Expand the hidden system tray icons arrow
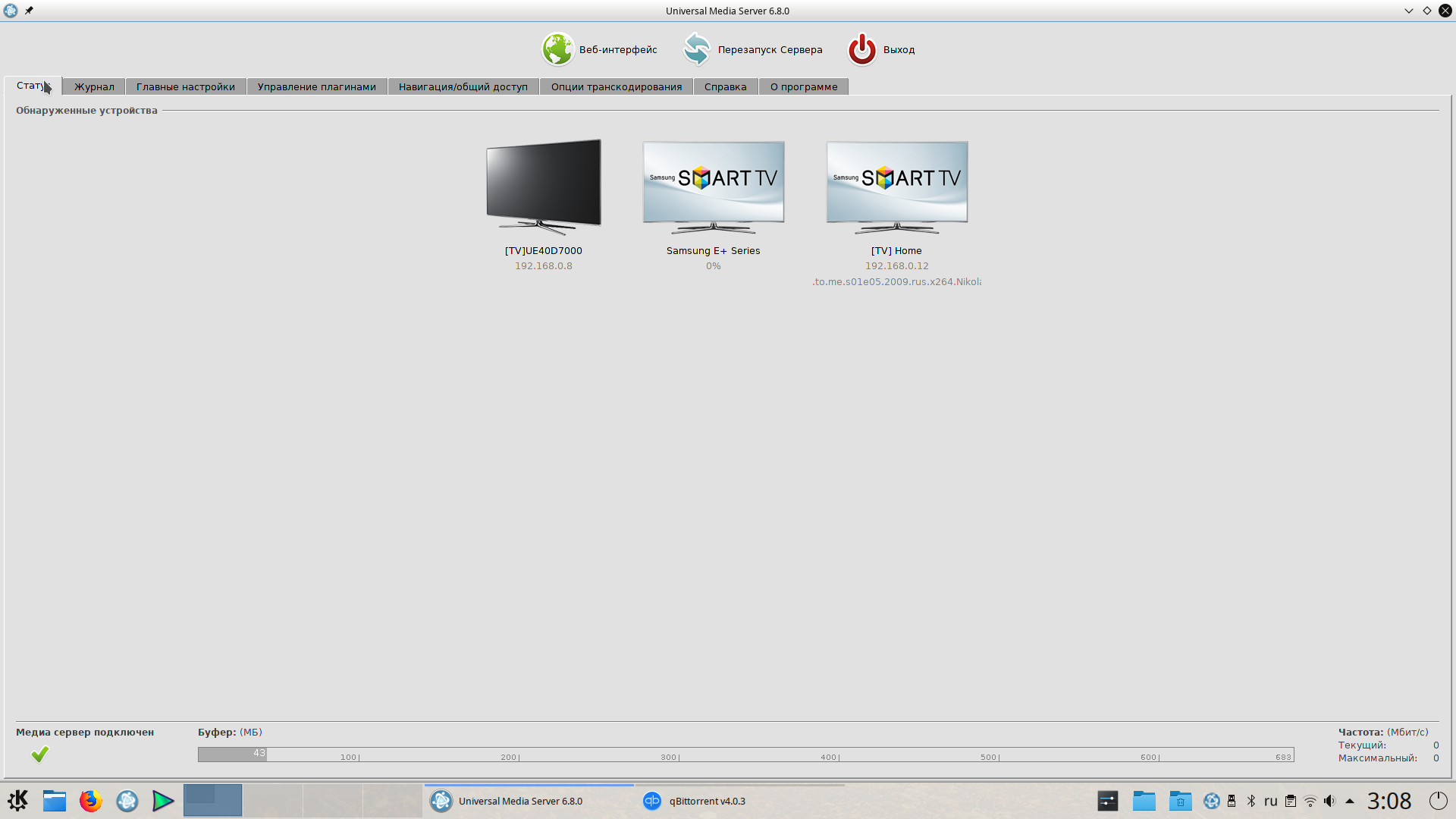Viewport: 1456px width, 819px height. pyautogui.click(x=1350, y=801)
